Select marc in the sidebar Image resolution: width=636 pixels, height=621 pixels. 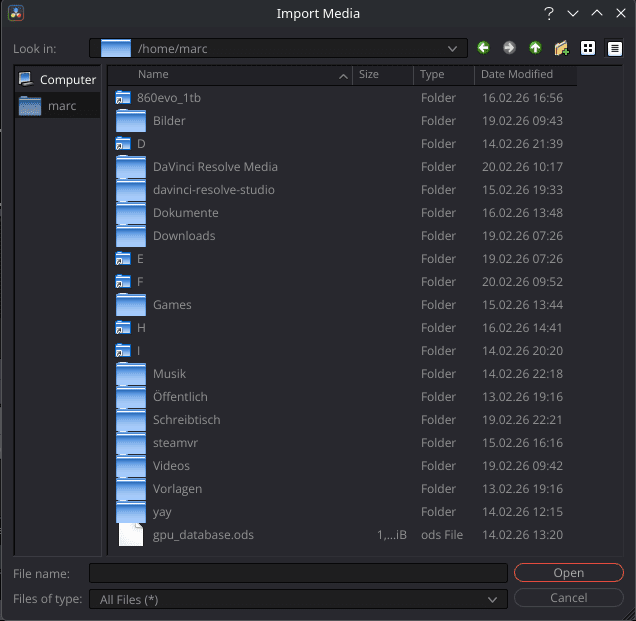tap(58, 106)
